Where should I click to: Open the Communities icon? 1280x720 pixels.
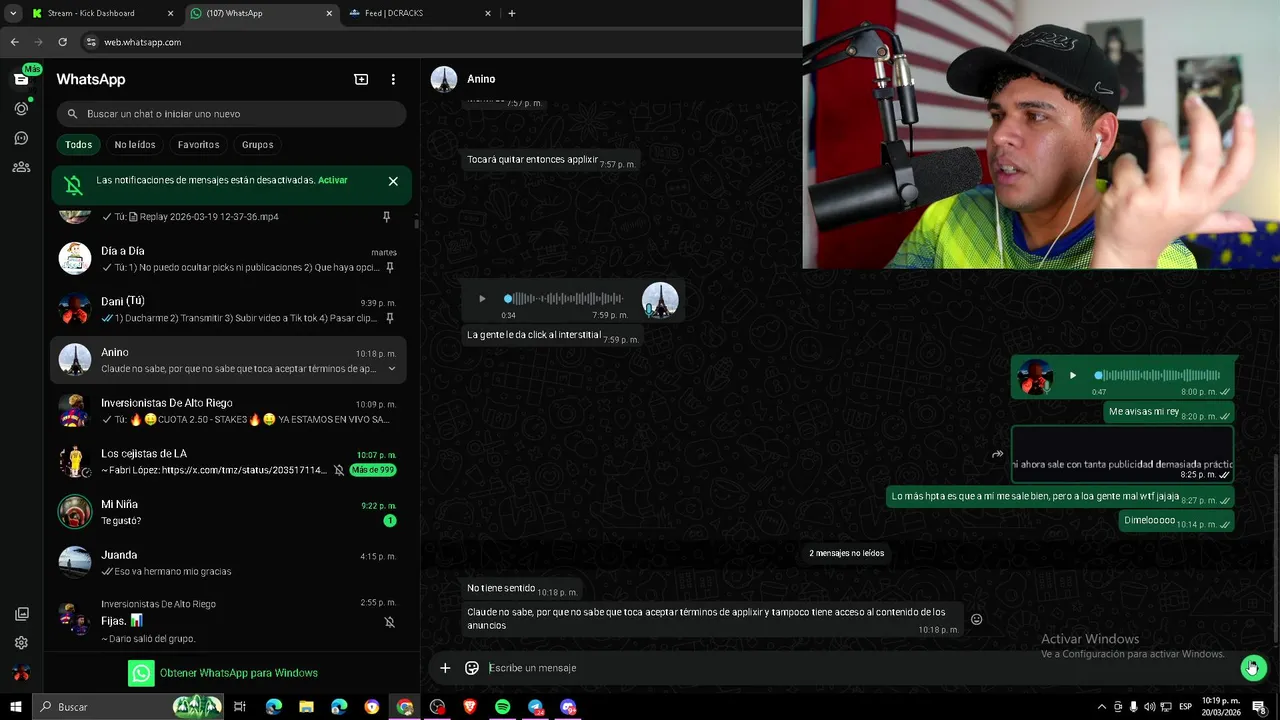[21, 167]
